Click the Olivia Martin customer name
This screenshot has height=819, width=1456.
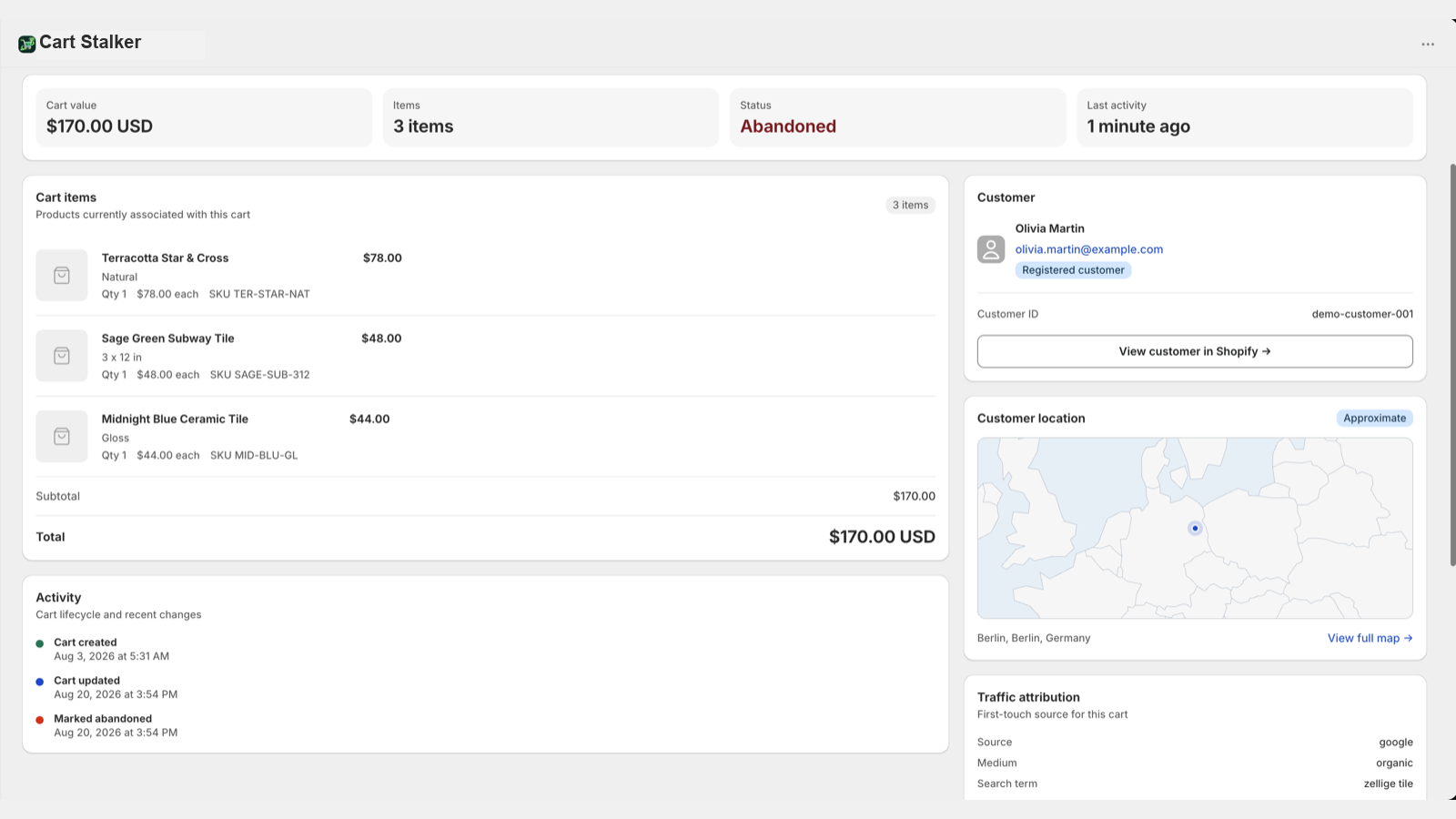[1050, 228]
